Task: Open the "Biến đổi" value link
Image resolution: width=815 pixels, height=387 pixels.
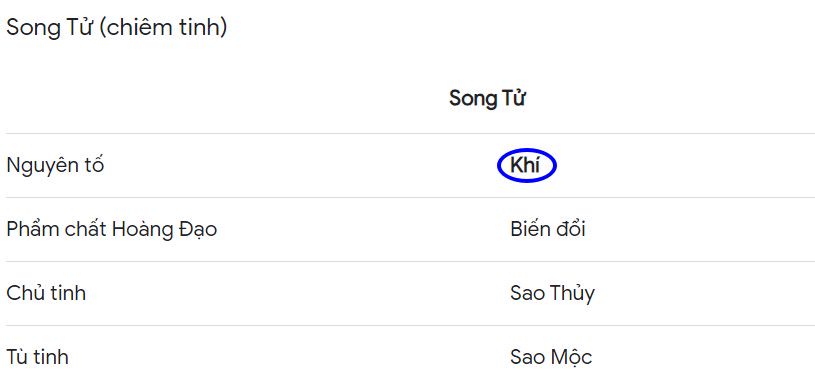Action: (548, 229)
